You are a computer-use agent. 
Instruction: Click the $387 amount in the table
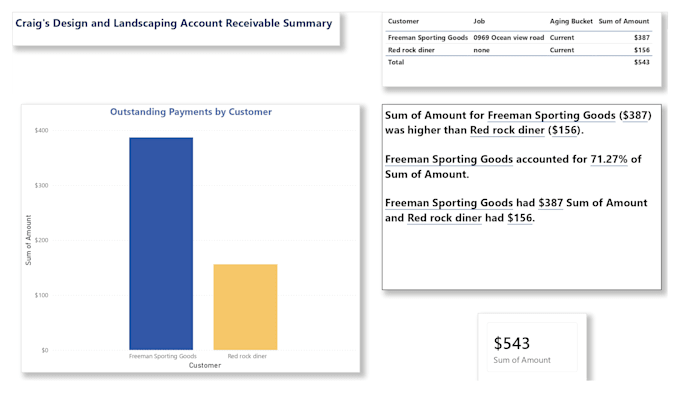[x=642, y=38]
